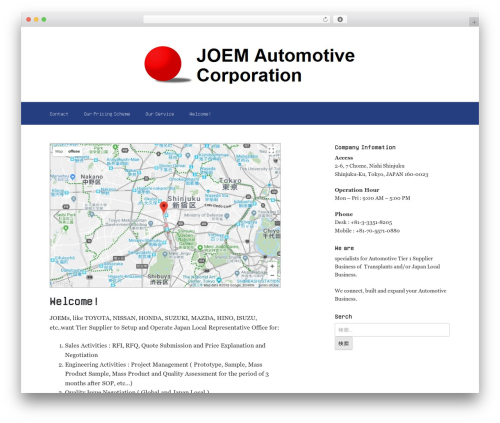The width and height of the screenshot is (500, 423).
Task: Click the 'We are' sidebar heading
Action: click(344, 248)
